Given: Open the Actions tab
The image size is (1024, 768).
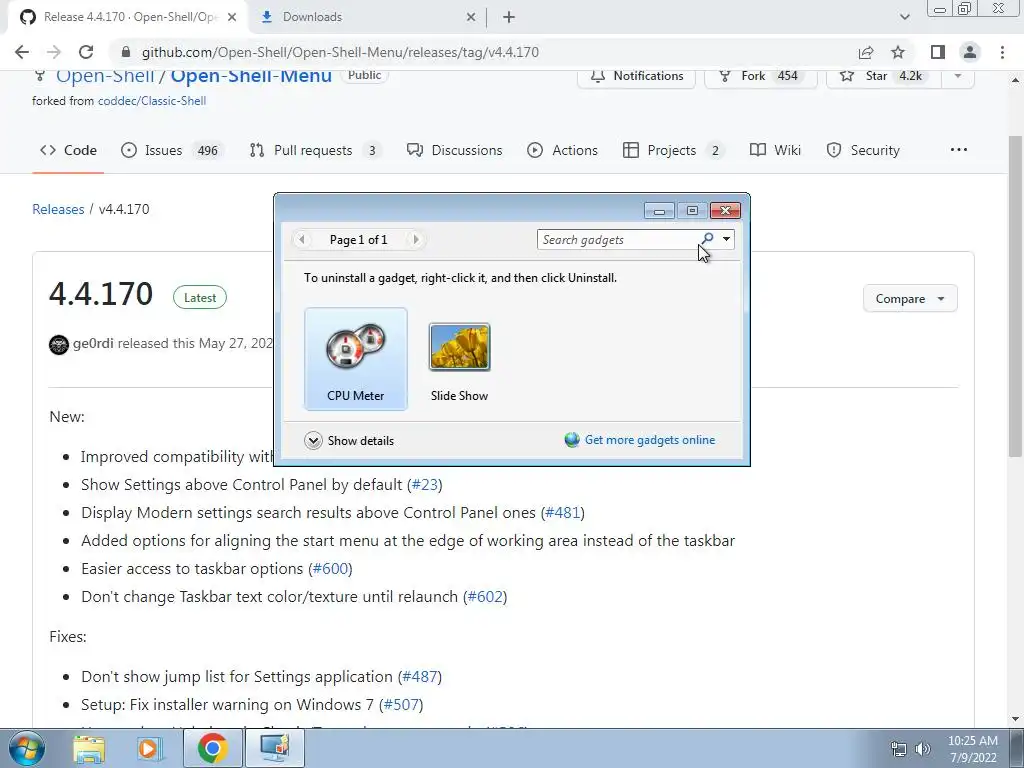Looking at the screenshot, I should pyautogui.click(x=562, y=150).
